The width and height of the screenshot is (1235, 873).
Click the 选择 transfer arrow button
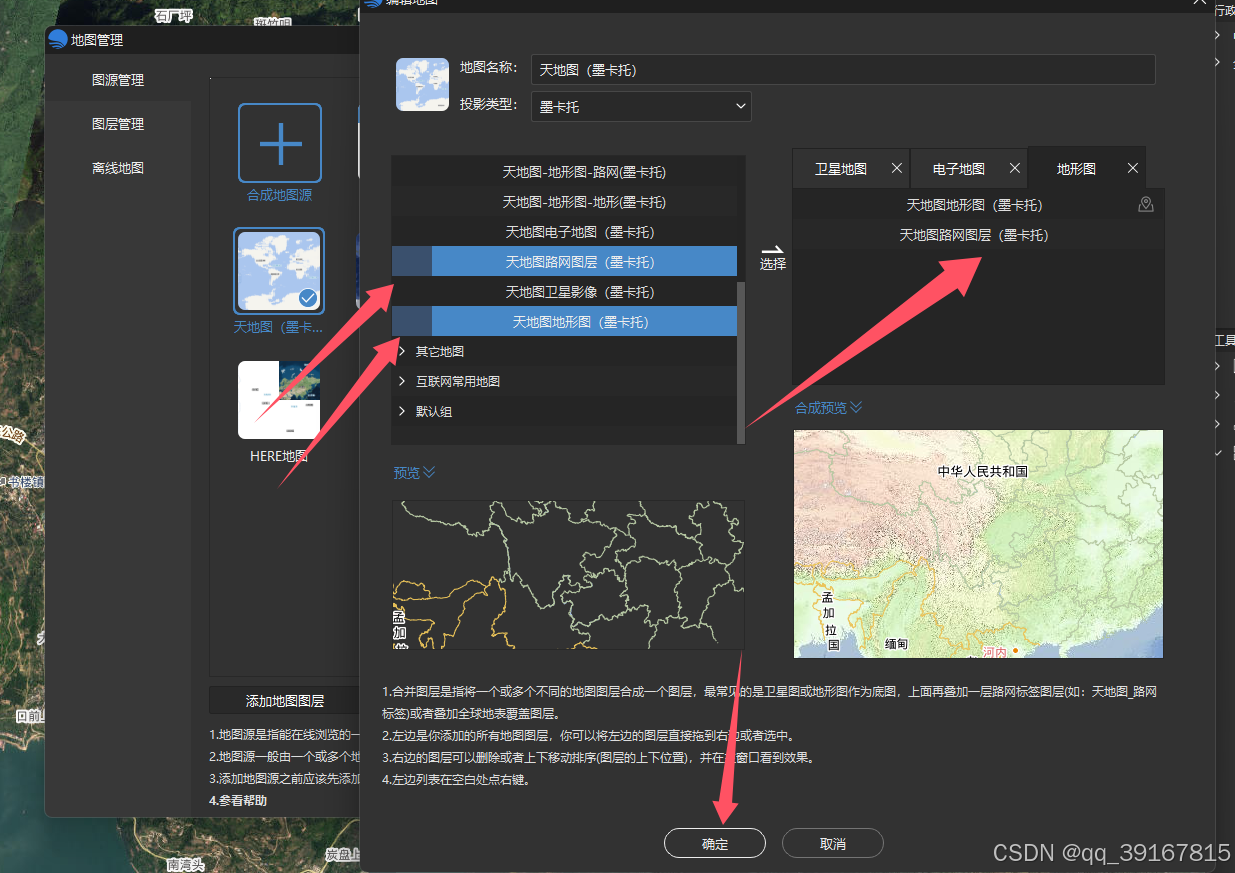(x=773, y=256)
